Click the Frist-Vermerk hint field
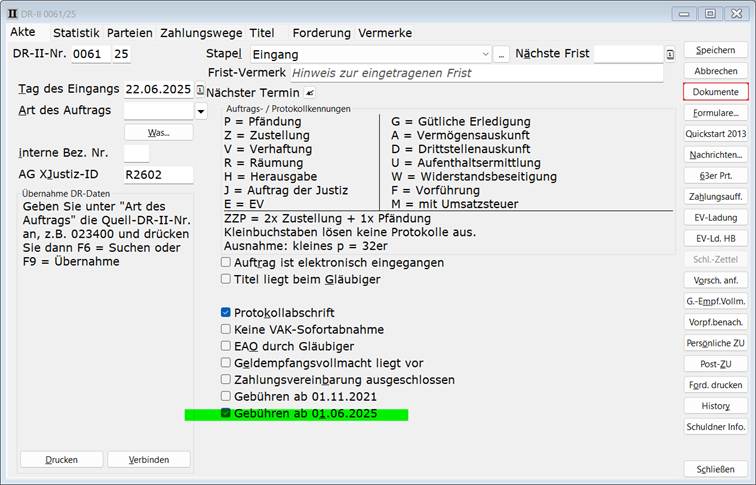 point(477,73)
